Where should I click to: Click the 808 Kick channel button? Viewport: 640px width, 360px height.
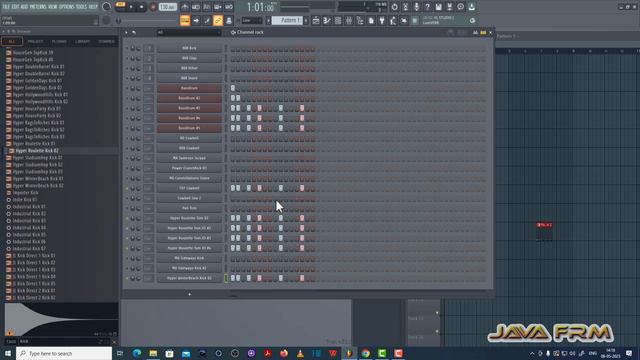point(189,48)
